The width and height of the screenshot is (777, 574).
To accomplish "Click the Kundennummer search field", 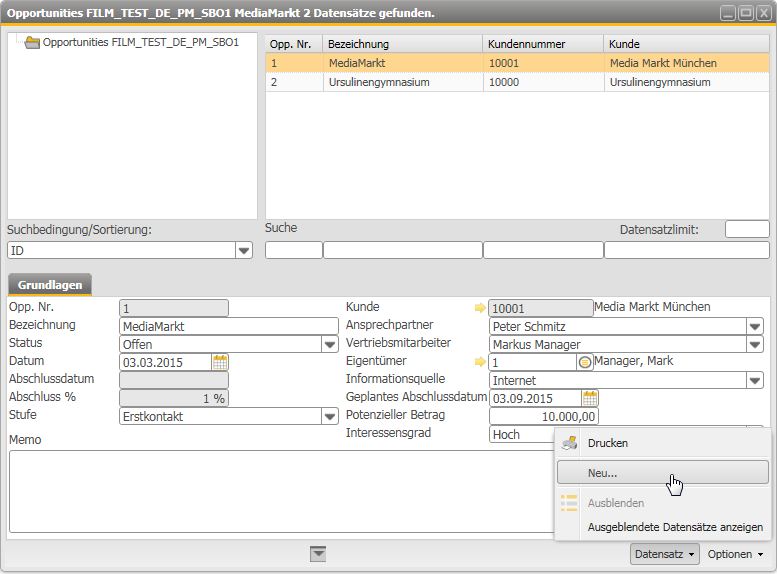I will pos(544,250).
